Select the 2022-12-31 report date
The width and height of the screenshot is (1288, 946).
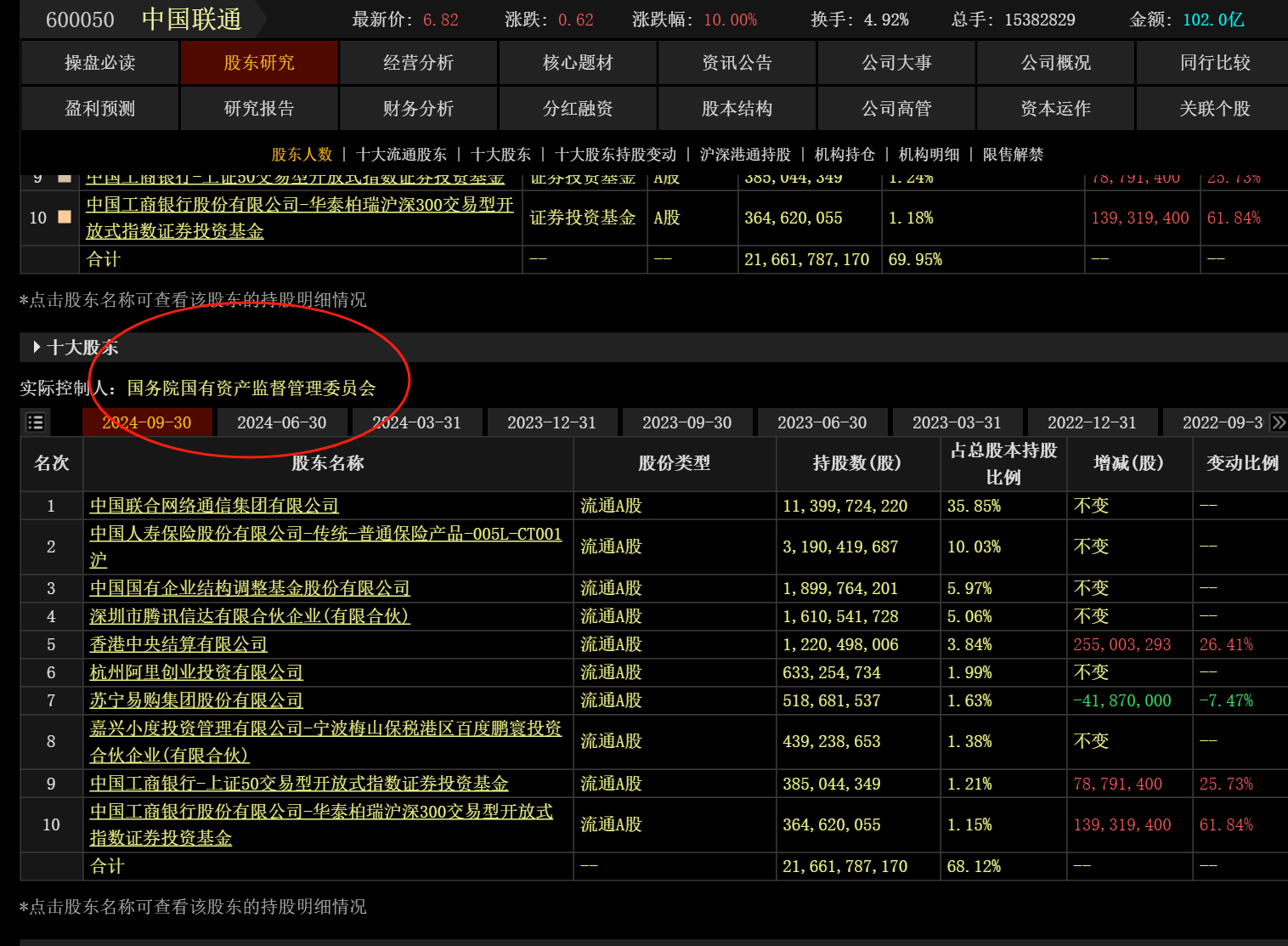click(1093, 422)
